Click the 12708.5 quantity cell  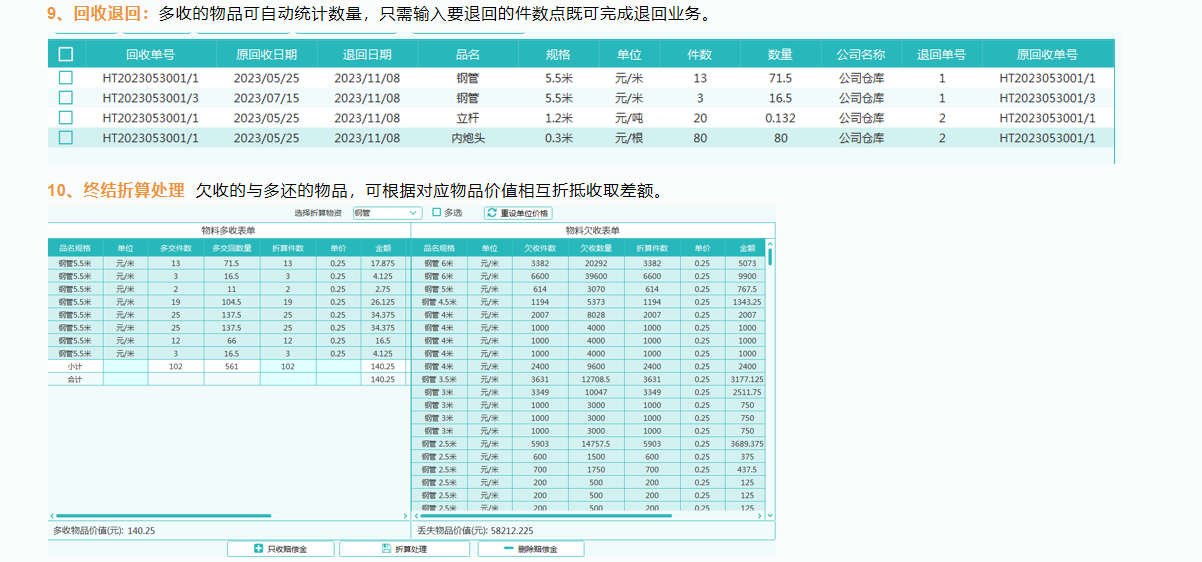click(596, 380)
